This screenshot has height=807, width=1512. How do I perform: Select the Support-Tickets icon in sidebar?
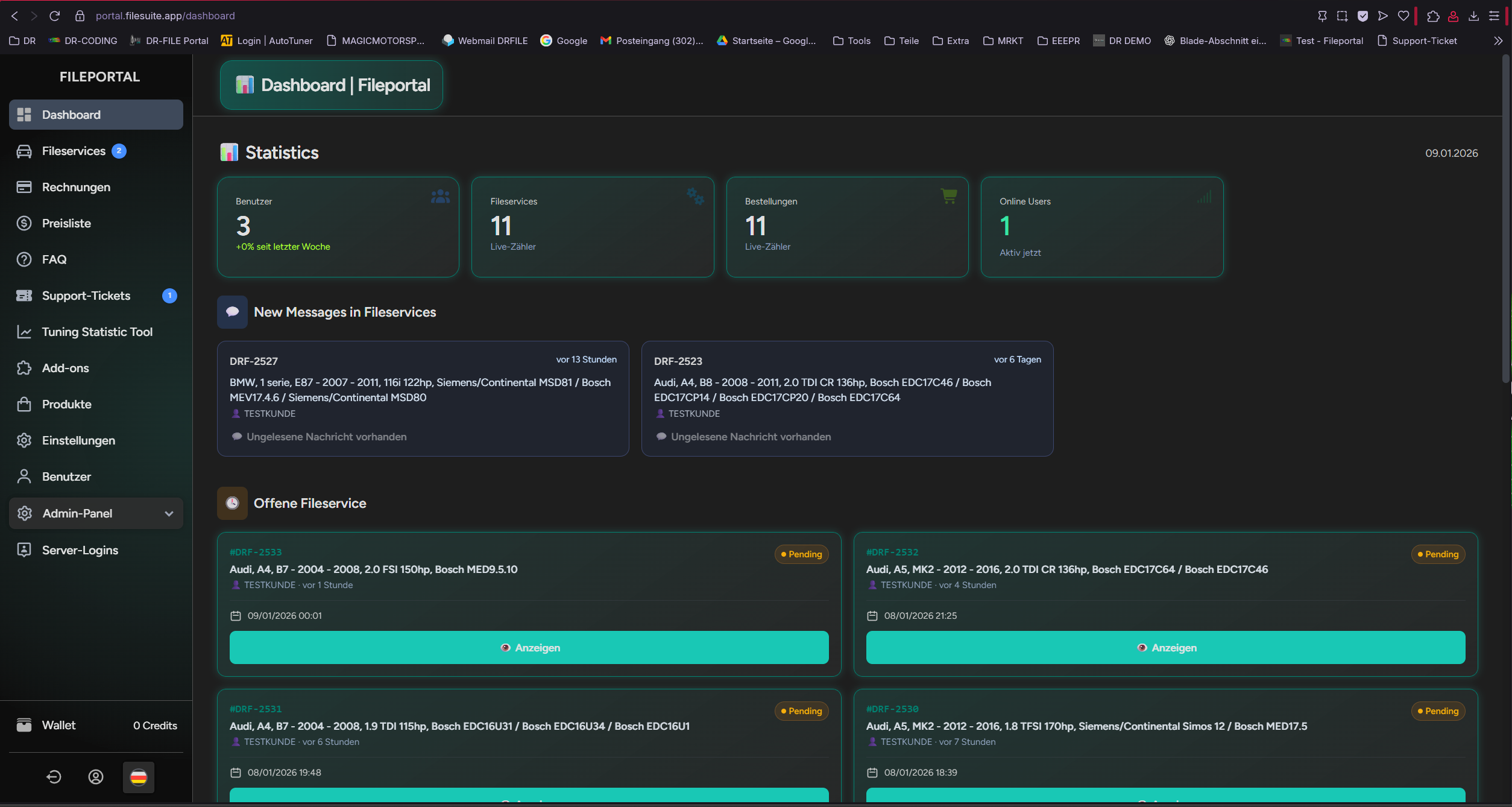(x=24, y=296)
